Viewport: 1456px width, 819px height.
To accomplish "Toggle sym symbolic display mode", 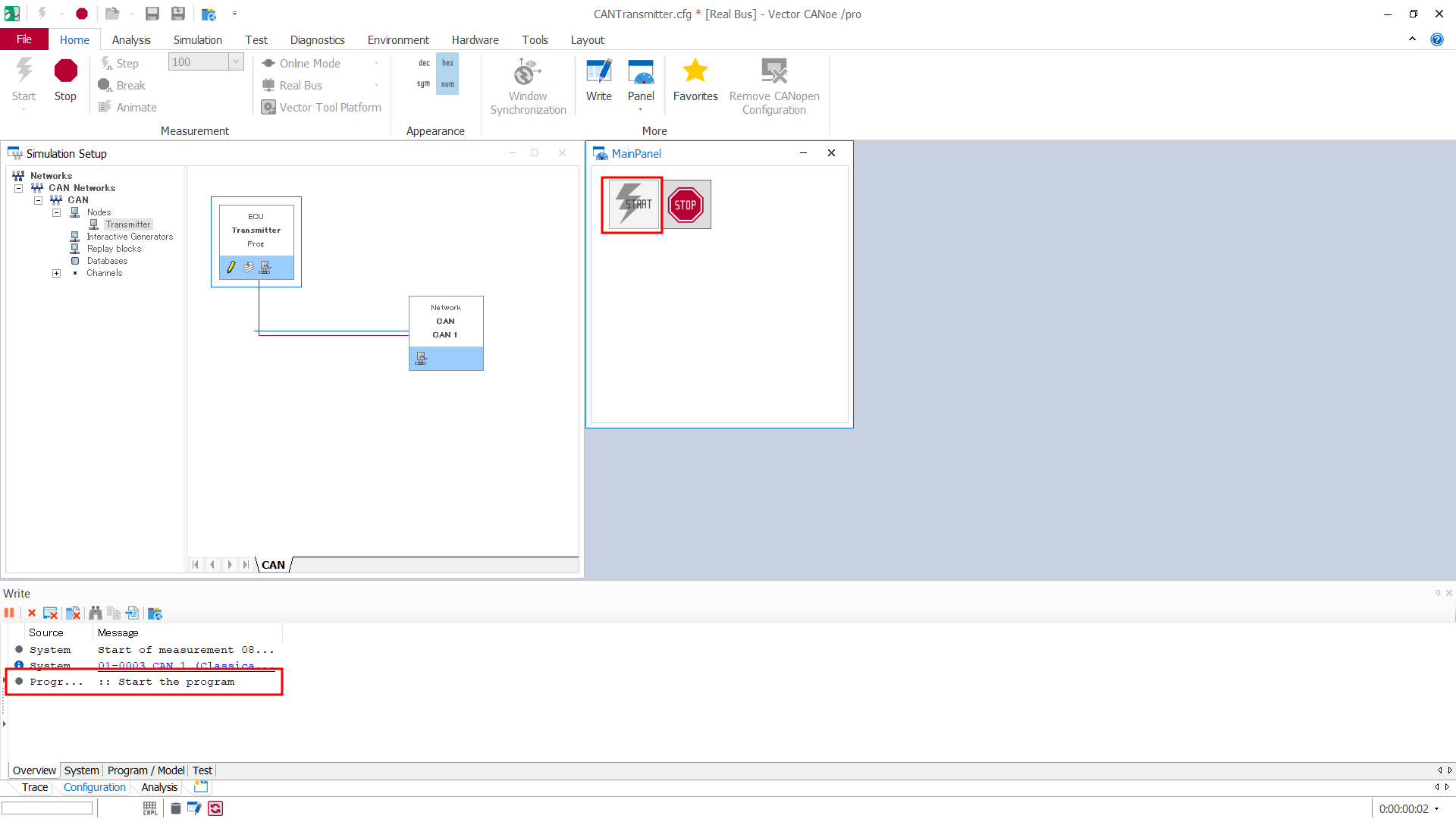I will click(424, 84).
